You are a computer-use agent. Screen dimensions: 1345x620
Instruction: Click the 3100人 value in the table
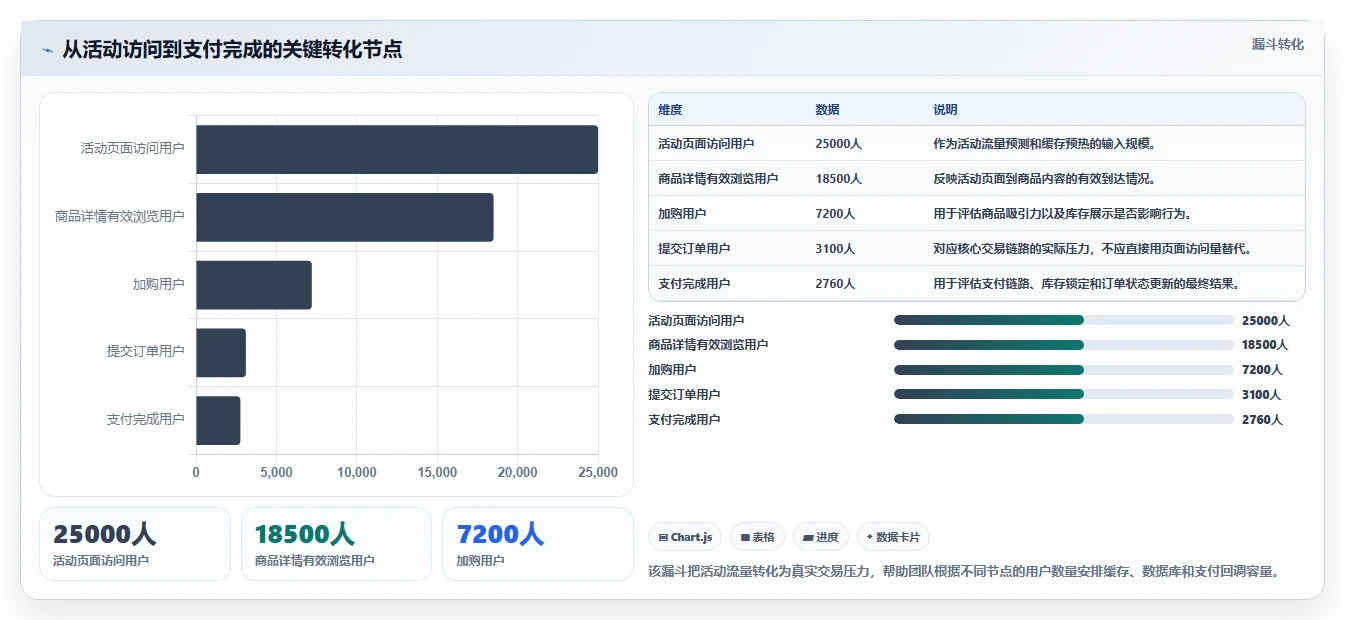coord(835,249)
